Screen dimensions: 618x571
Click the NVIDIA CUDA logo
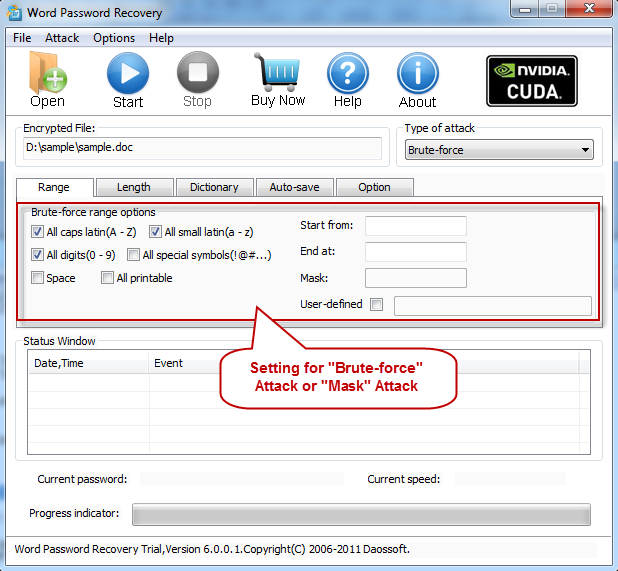point(532,81)
